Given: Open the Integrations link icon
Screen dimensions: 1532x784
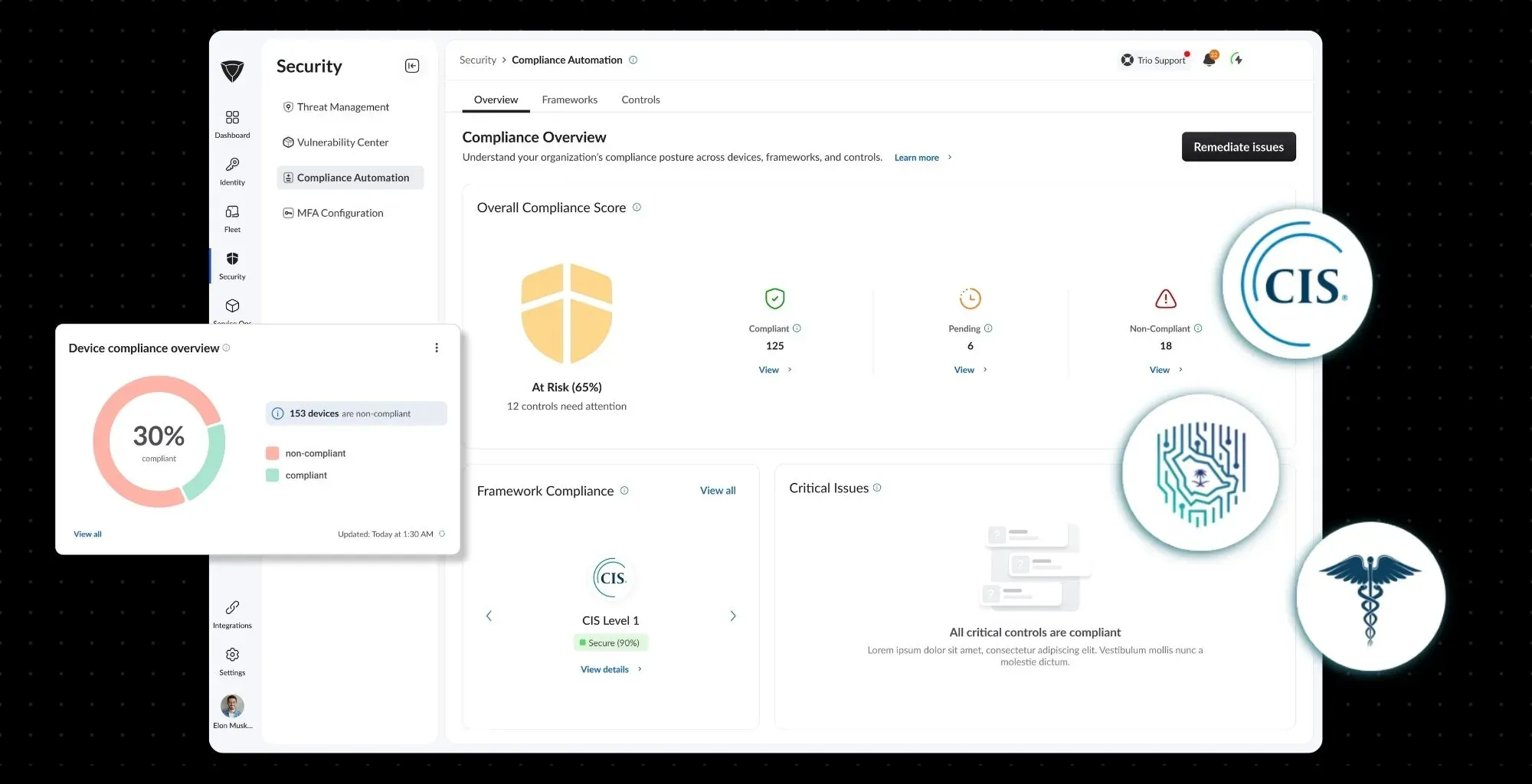Looking at the screenshot, I should [x=232, y=608].
